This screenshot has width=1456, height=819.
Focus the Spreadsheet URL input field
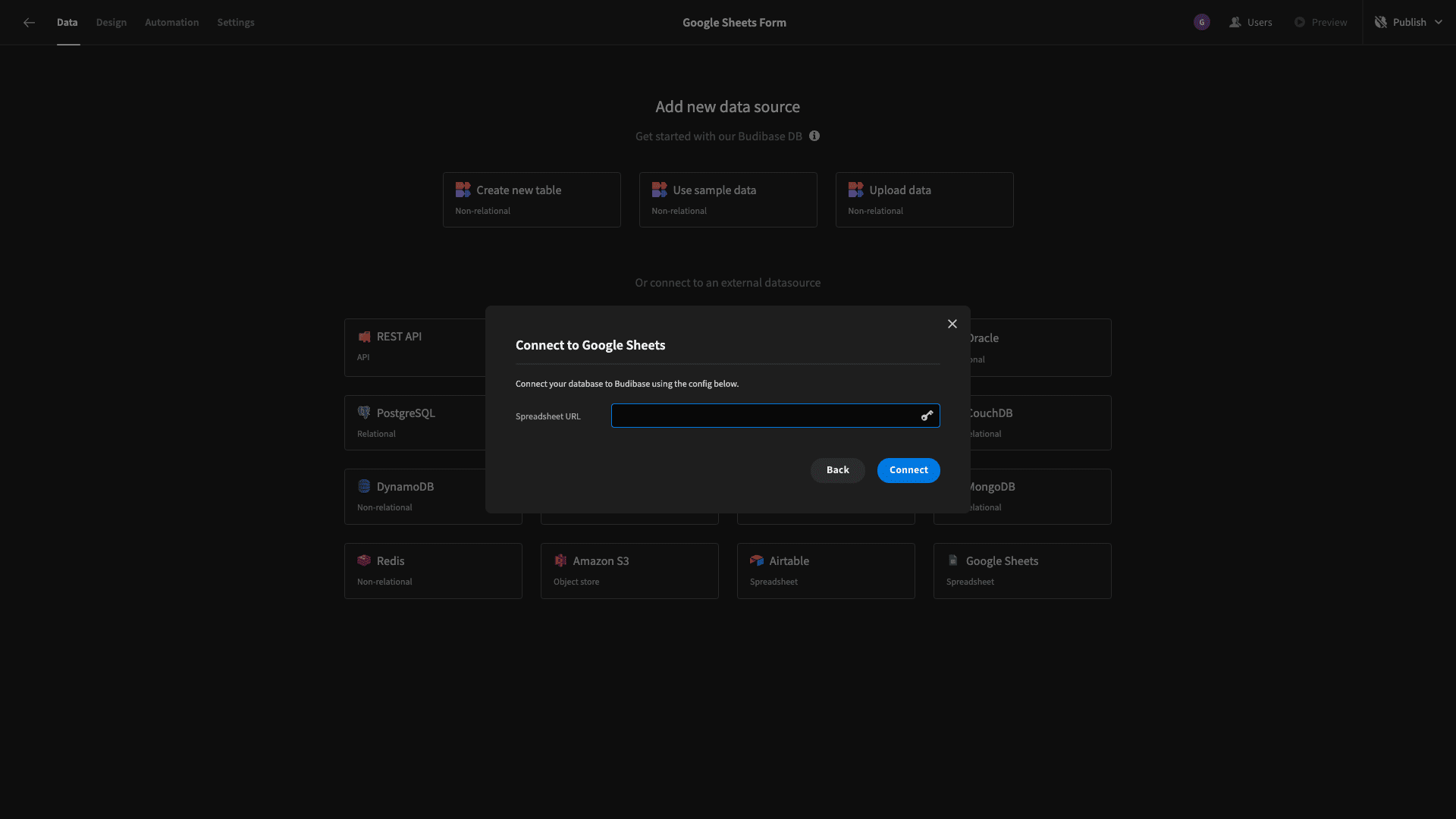[x=776, y=416]
